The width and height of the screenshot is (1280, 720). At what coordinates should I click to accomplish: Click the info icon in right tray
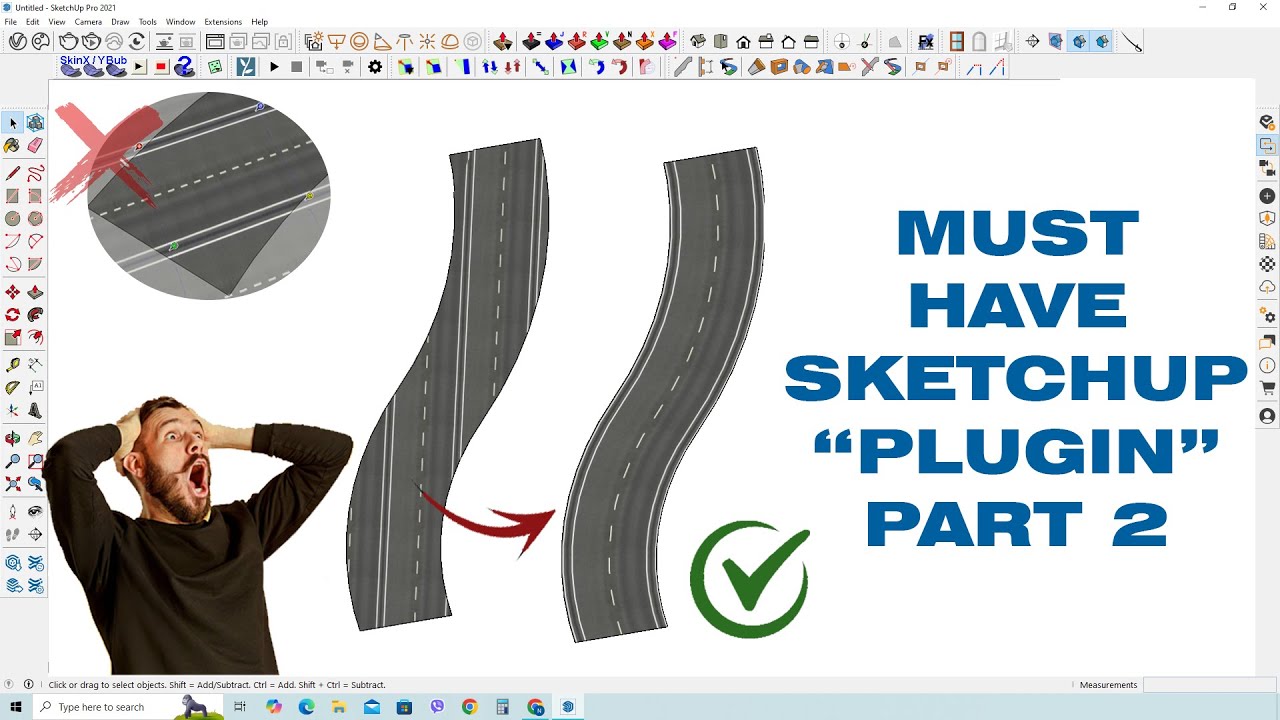pyautogui.click(x=1268, y=365)
